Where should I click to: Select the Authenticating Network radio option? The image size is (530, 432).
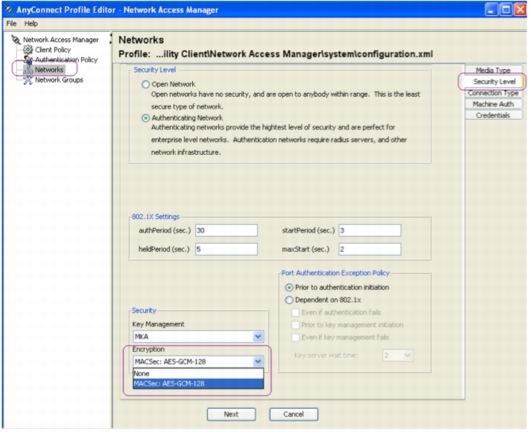[x=145, y=118]
